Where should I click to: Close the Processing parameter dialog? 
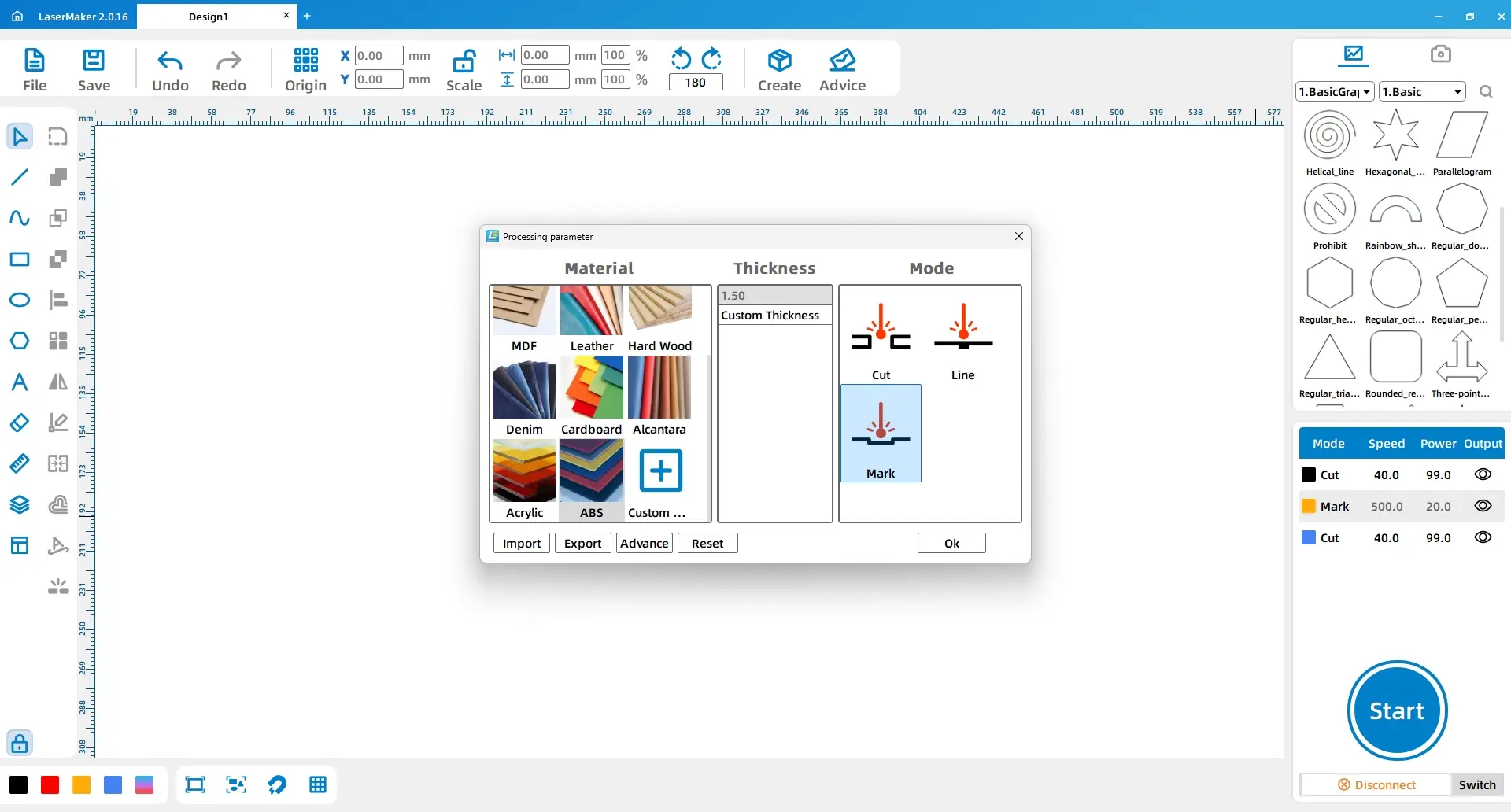coord(1018,236)
